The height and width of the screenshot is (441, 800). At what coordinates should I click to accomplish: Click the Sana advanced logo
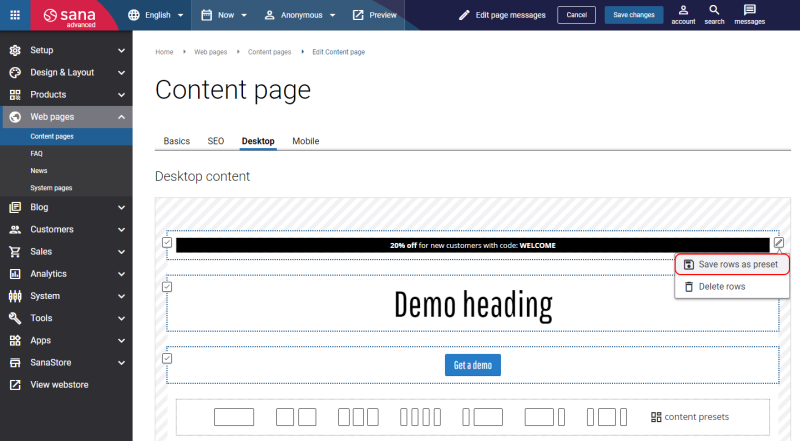click(x=70, y=16)
